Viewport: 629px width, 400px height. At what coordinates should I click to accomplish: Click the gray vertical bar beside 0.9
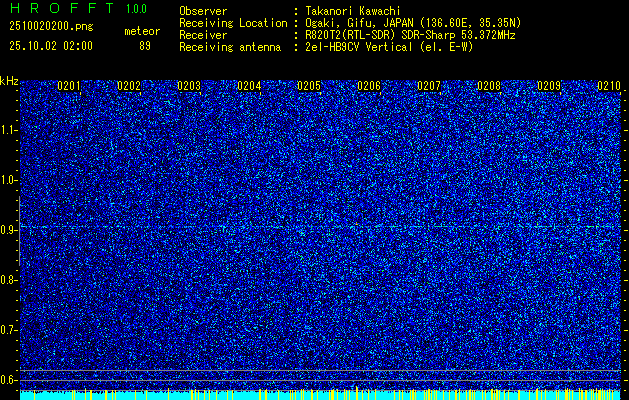19,231
